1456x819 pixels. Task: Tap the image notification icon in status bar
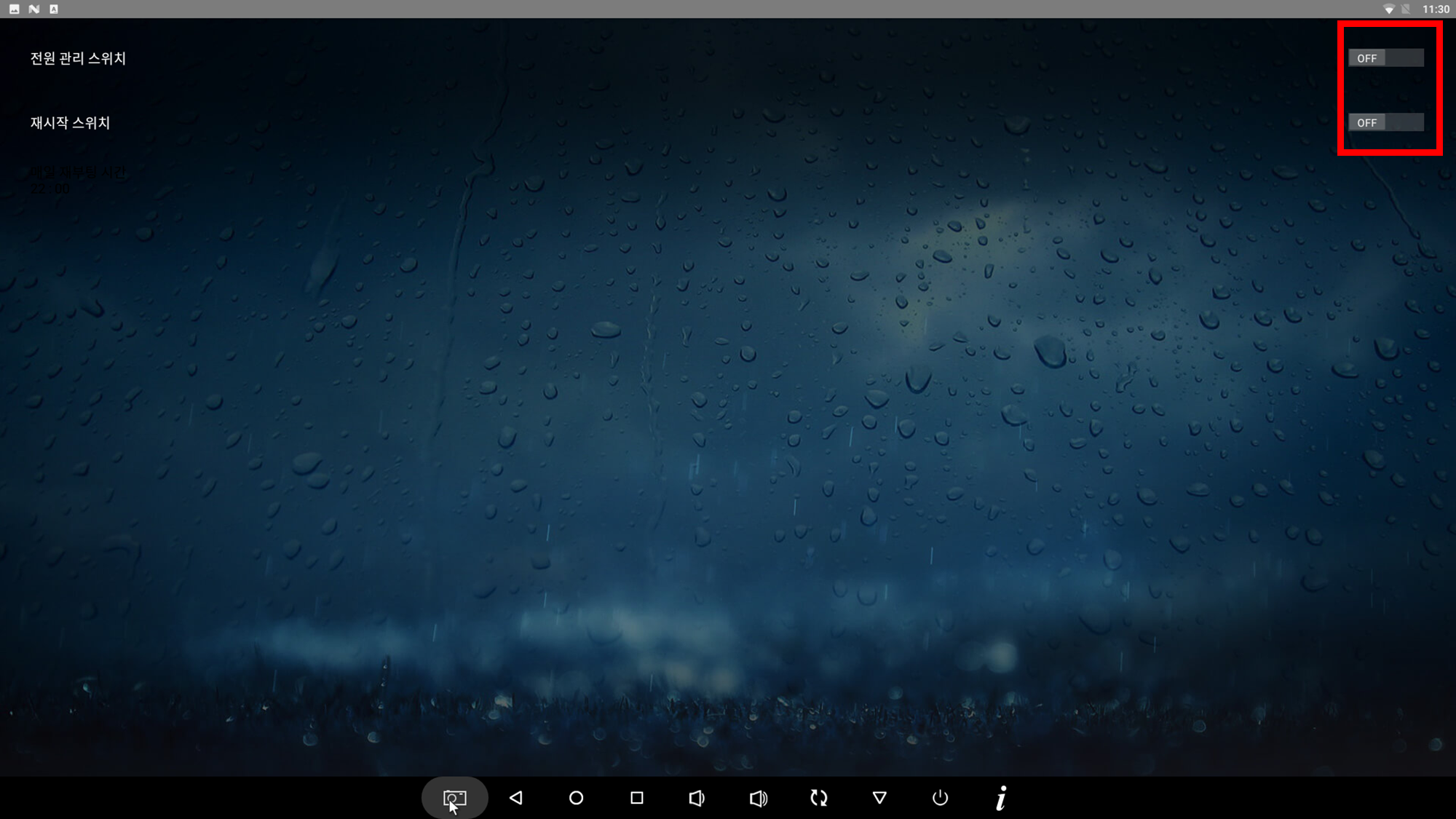pyautogui.click(x=15, y=9)
